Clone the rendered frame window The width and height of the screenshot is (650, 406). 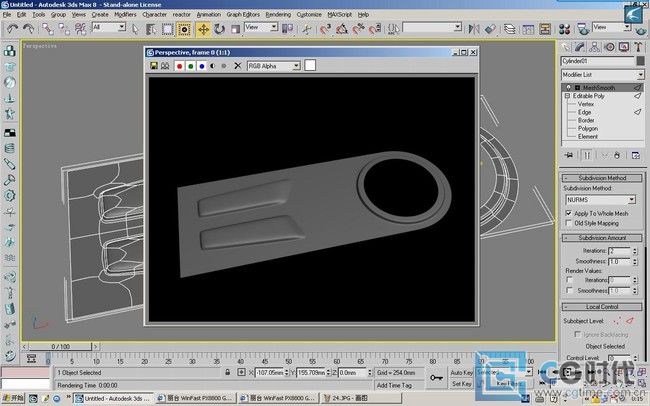click(x=165, y=66)
